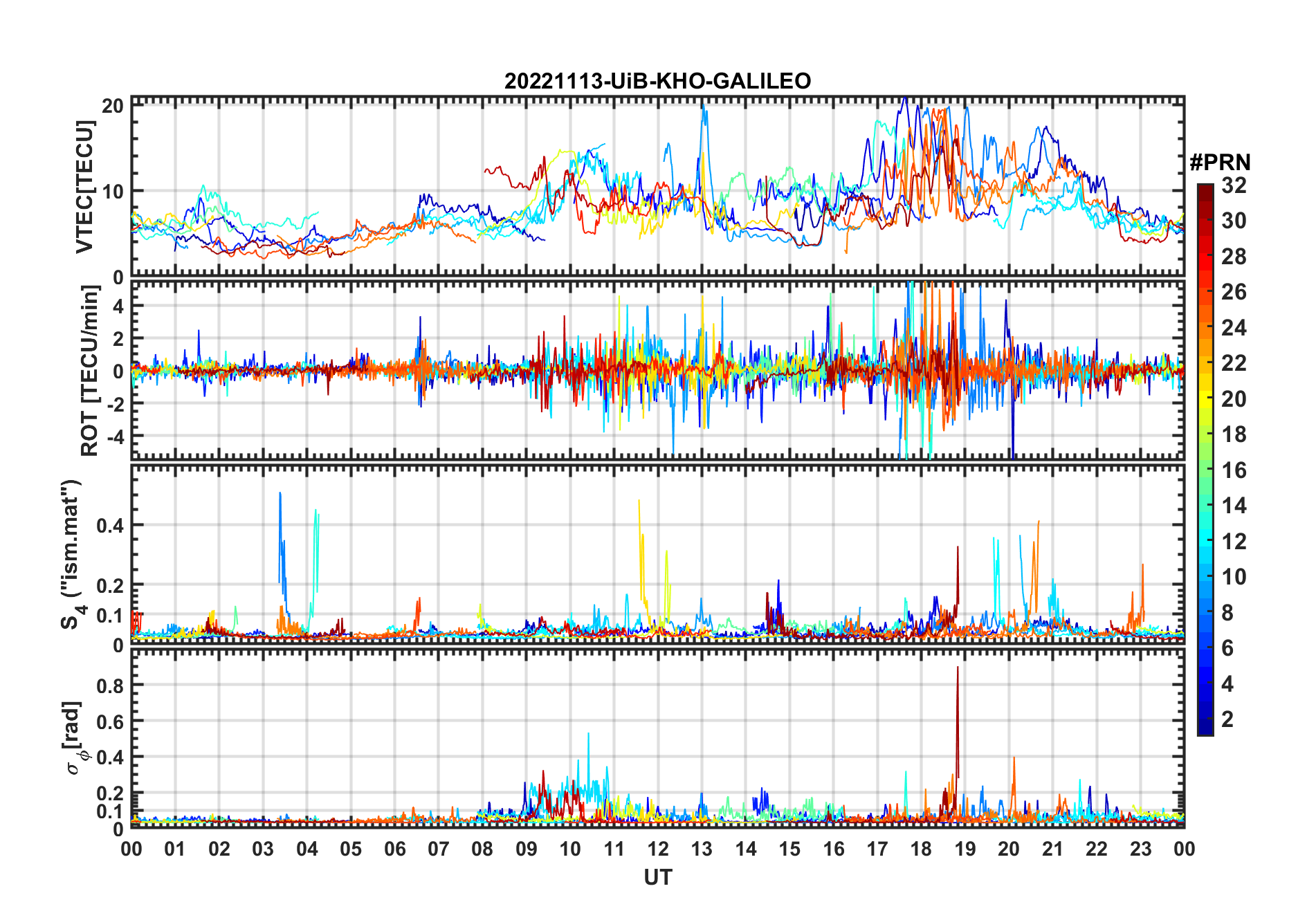Click colorbar tick label 16
1316x920 pixels.
click(x=1234, y=470)
